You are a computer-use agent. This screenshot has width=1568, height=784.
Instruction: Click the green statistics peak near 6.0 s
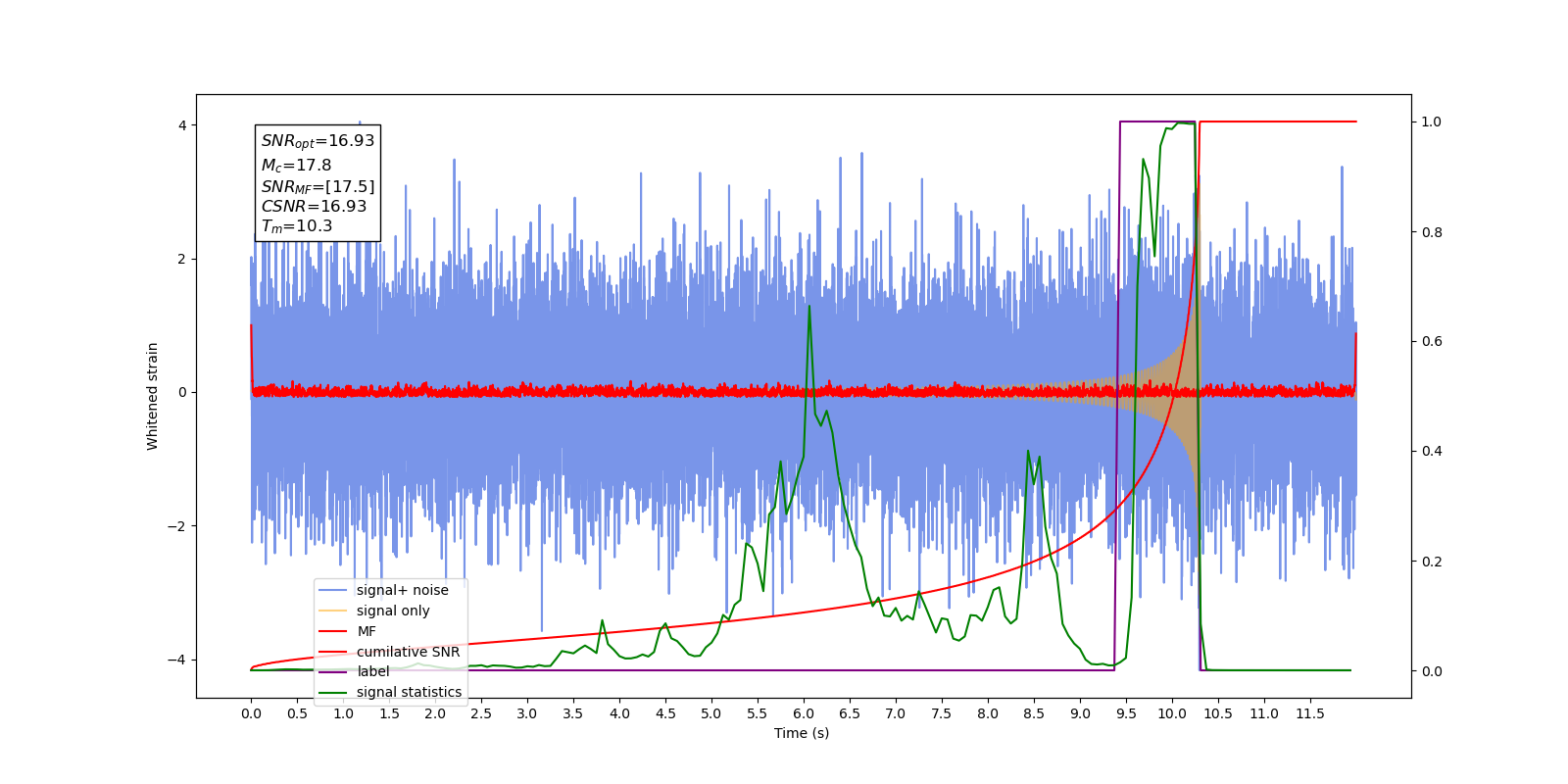[809, 307]
